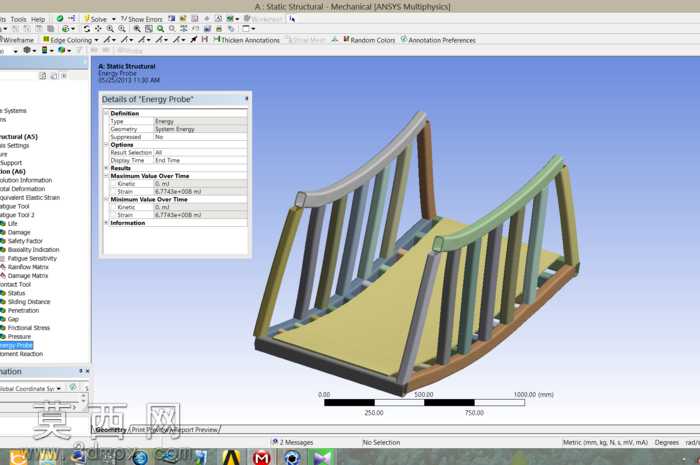Click '2 Messages' in the status bar
Viewport: 700px width, 465px height.
click(296, 442)
